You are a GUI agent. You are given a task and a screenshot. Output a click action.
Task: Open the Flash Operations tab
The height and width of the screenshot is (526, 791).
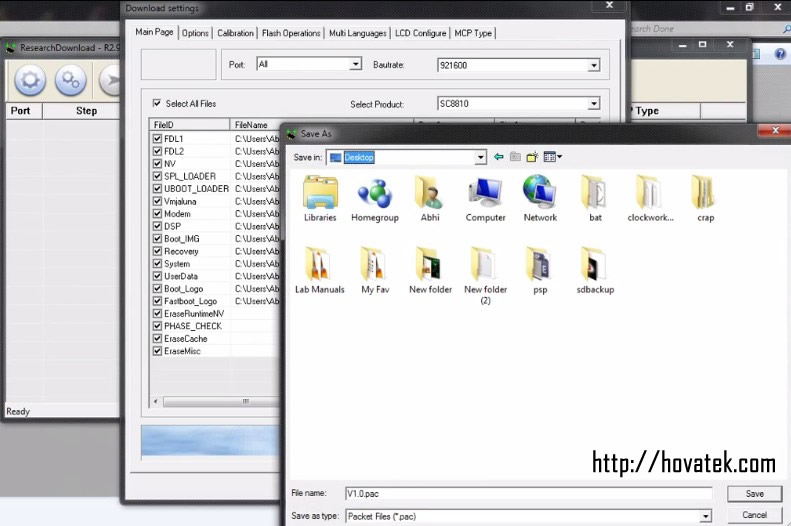(291, 33)
